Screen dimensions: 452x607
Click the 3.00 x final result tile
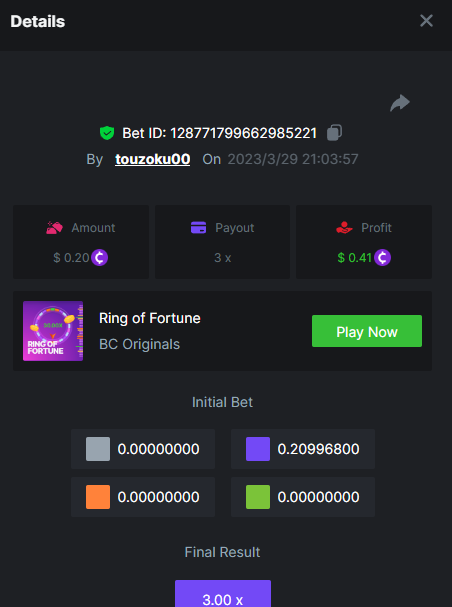pyautogui.click(x=223, y=594)
